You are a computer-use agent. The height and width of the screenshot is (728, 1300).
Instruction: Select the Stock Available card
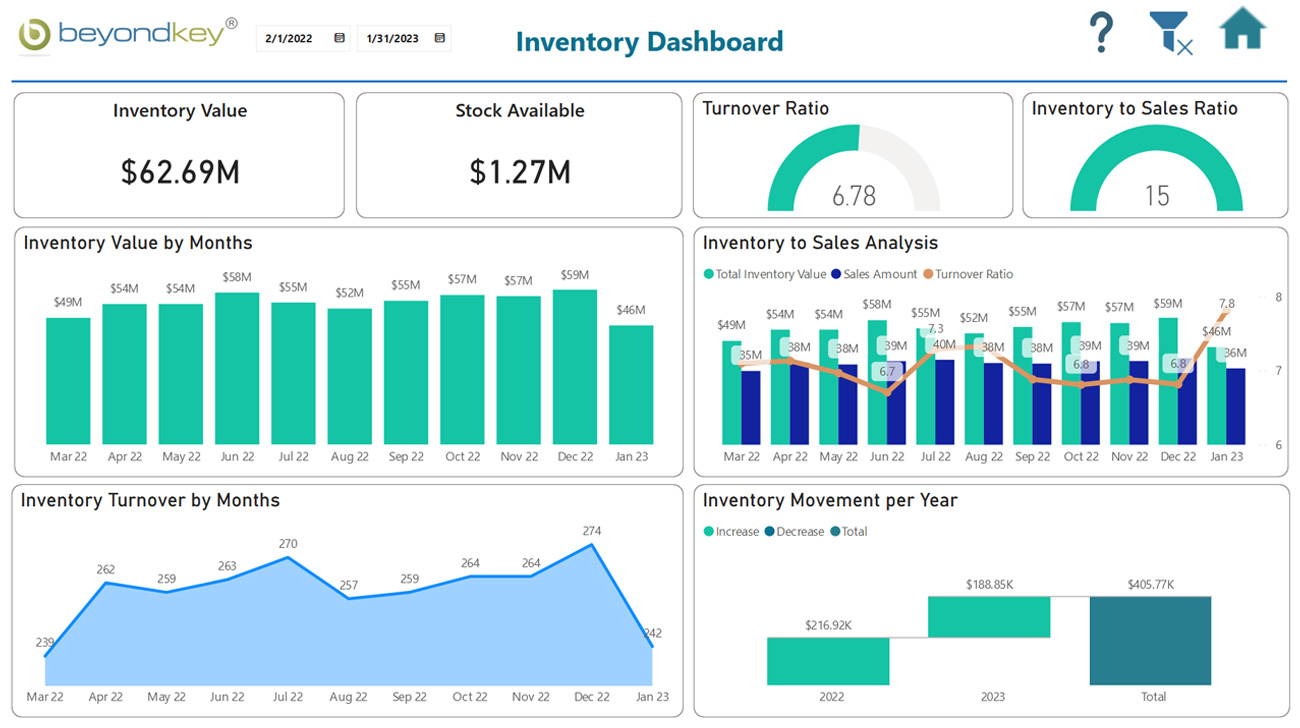pos(519,155)
